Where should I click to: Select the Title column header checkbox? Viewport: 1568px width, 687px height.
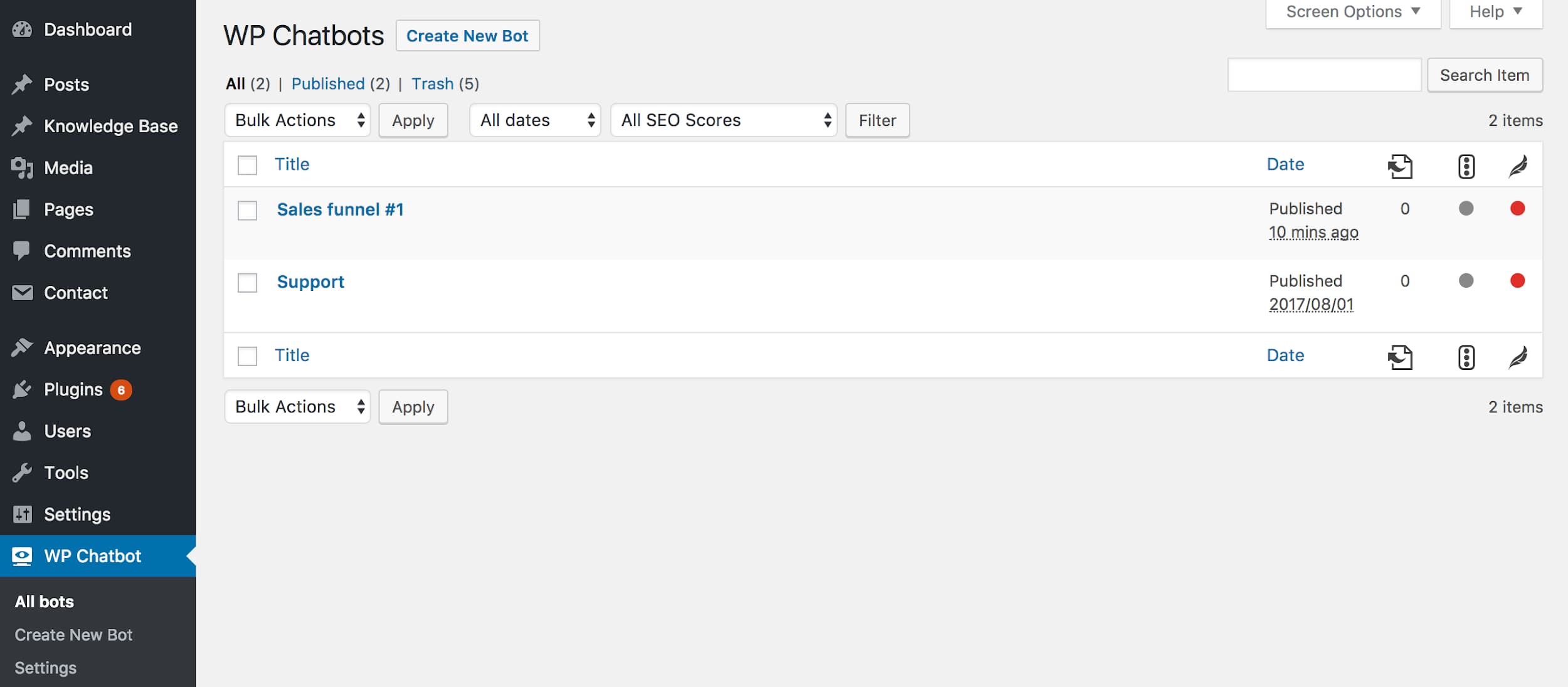click(247, 164)
